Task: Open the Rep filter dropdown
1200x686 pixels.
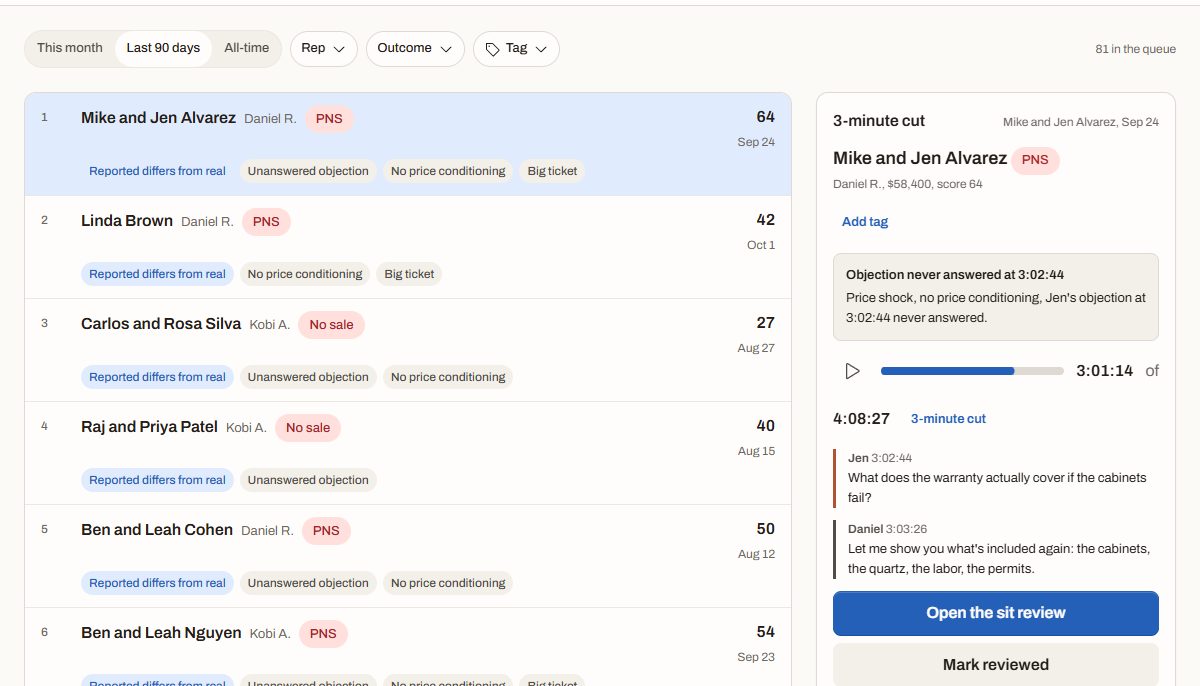Action: (324, 49)
